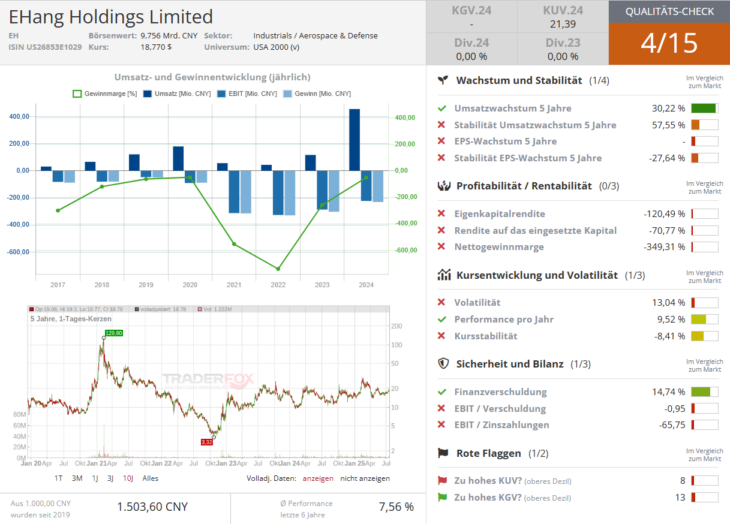Click the sprout icon next to Wachstum und Stabilität
Image resolution: width=730 pixels, height=524 pixels.
pos(443,81)
